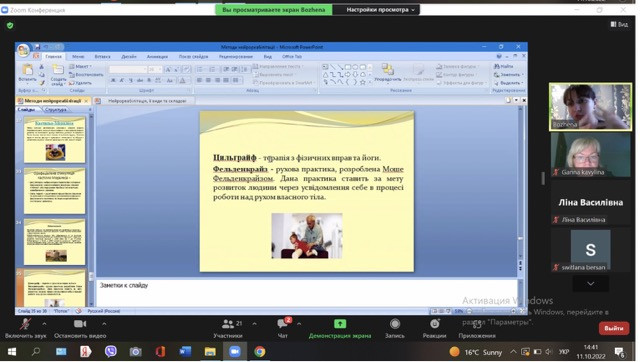Expand video options arrow next to camera
The image size is (640, 362).
point(104,324)
